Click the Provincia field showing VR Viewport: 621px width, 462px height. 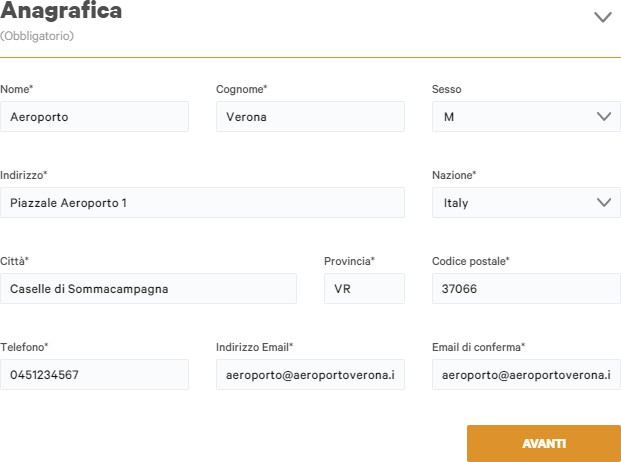[x=364, y=288]
